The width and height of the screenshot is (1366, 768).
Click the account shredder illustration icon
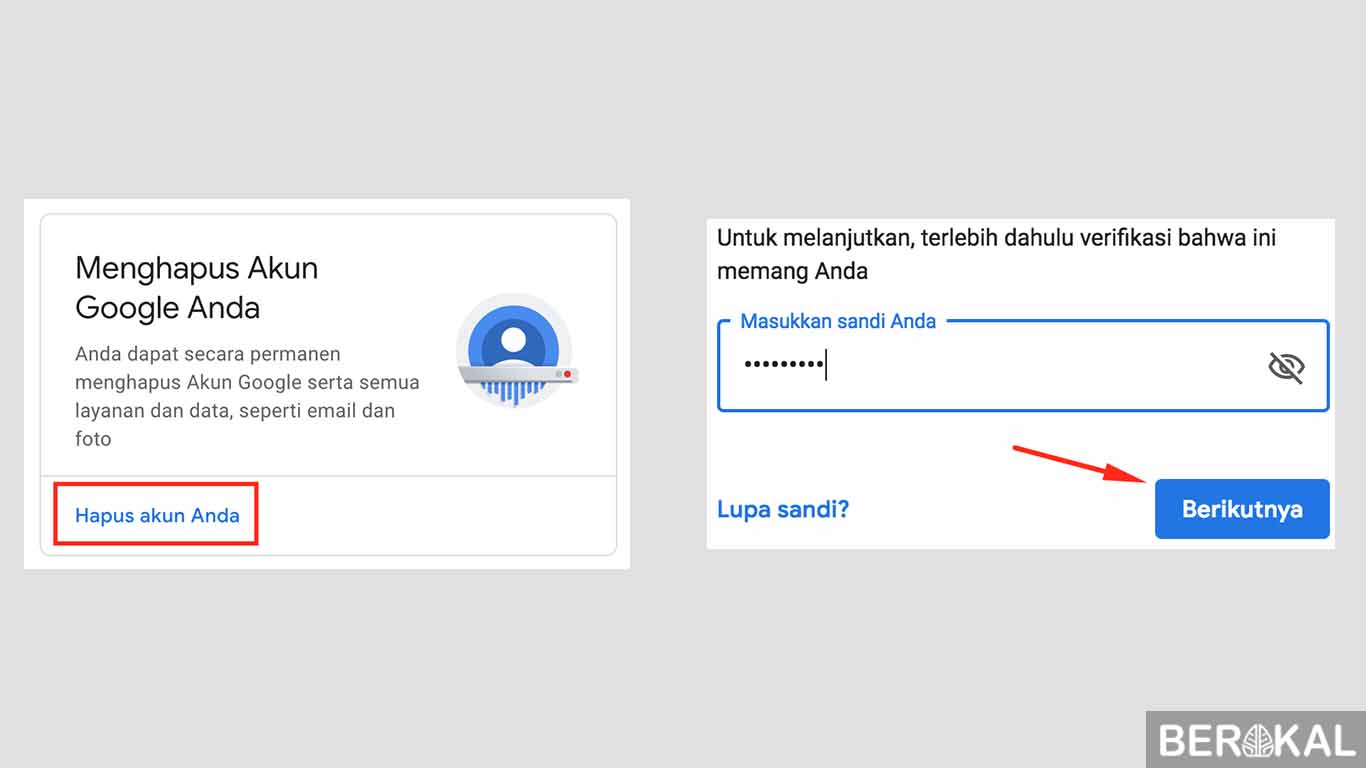pos(515,350)
